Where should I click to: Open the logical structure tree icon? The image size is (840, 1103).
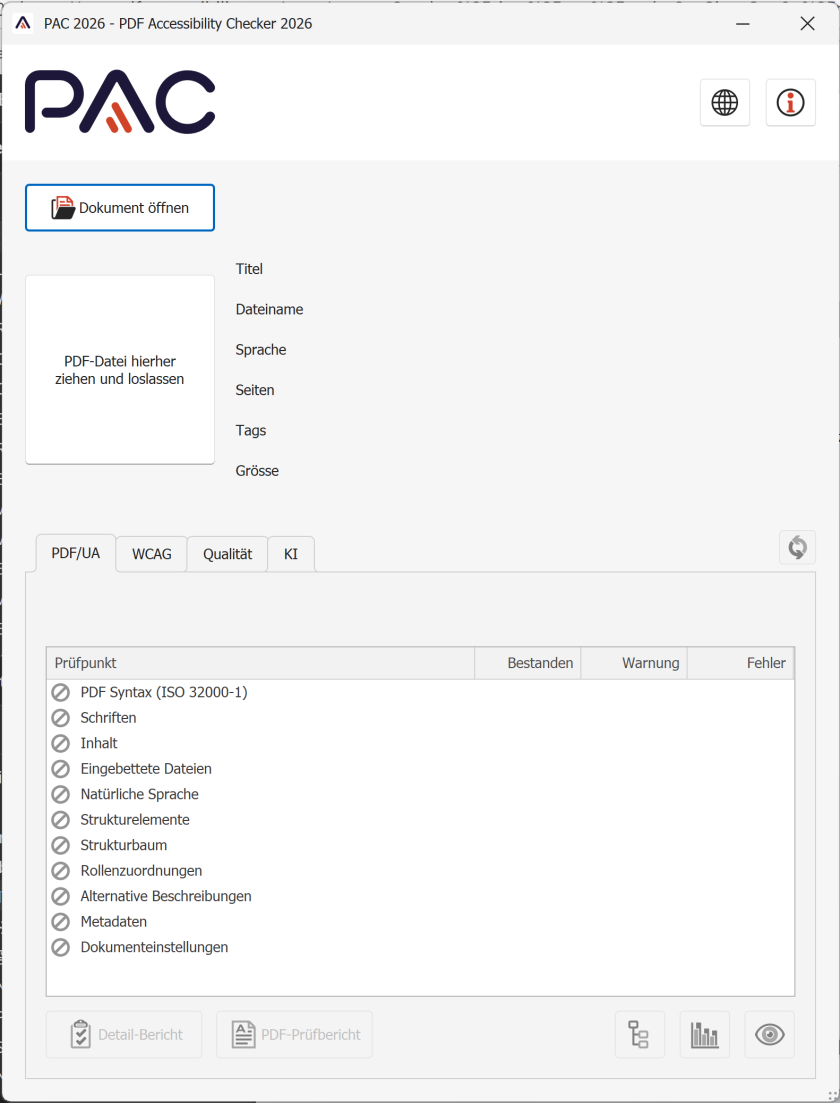point(639,1034)
